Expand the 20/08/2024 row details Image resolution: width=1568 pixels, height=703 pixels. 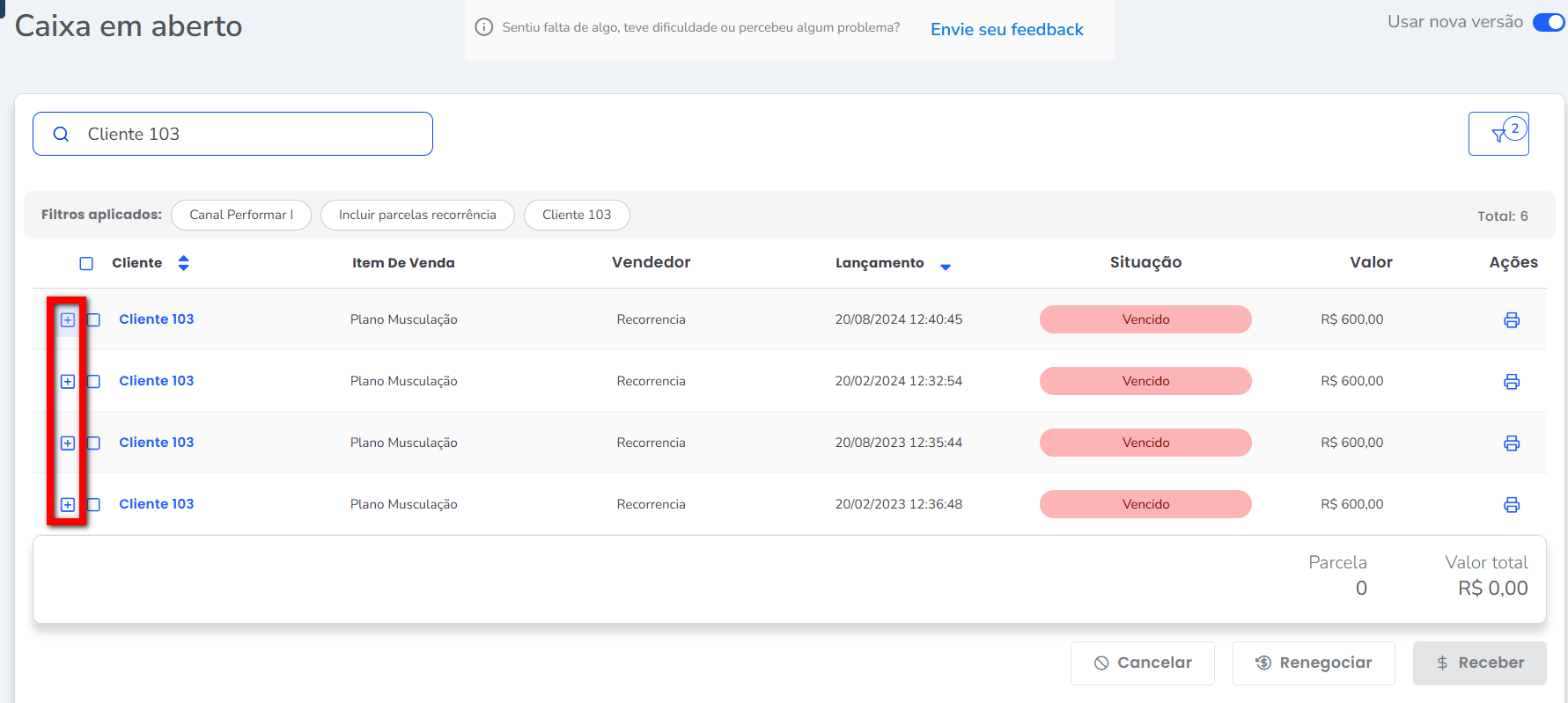click(68, 320)
